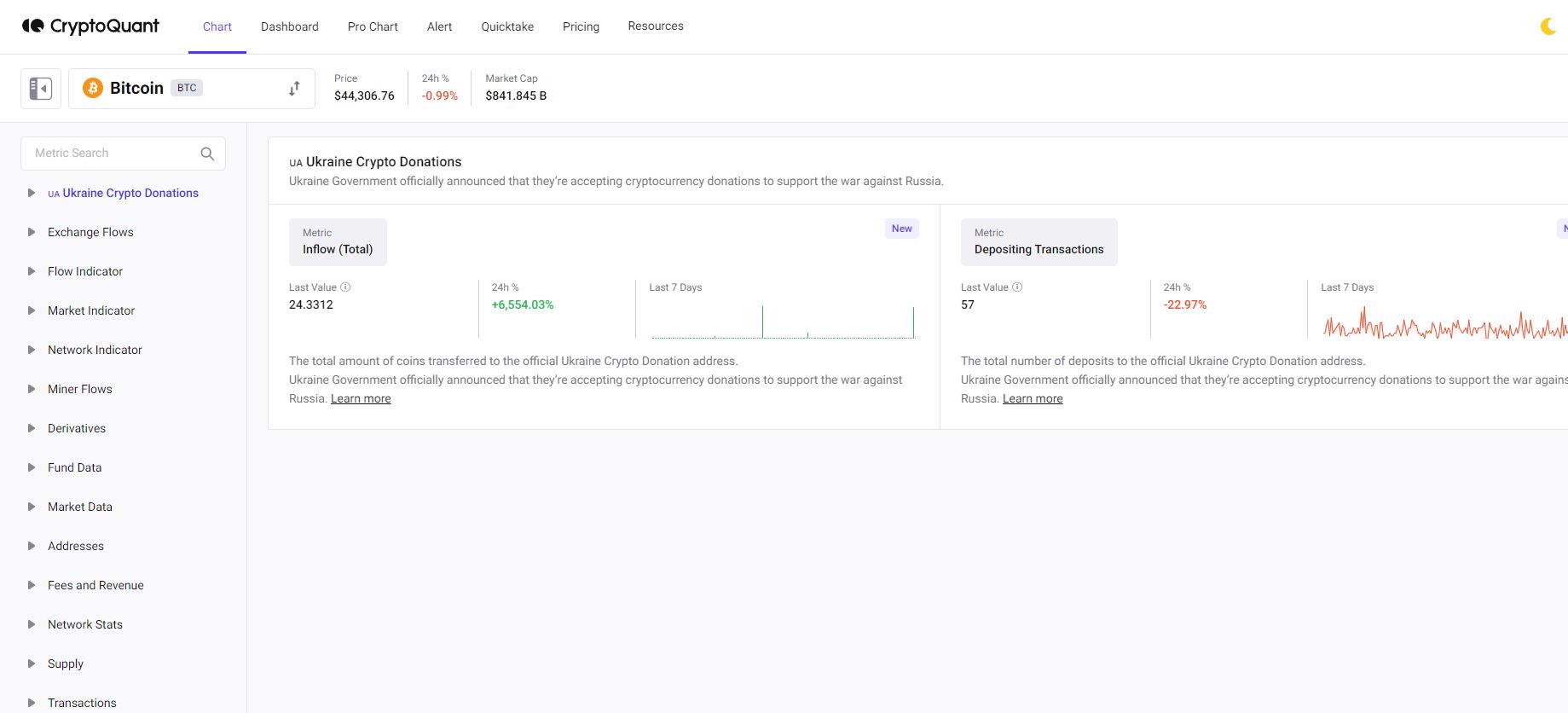Click the BTC ticker badge
The width and height of the screenshot is (1568, 713).
point(187,88)
